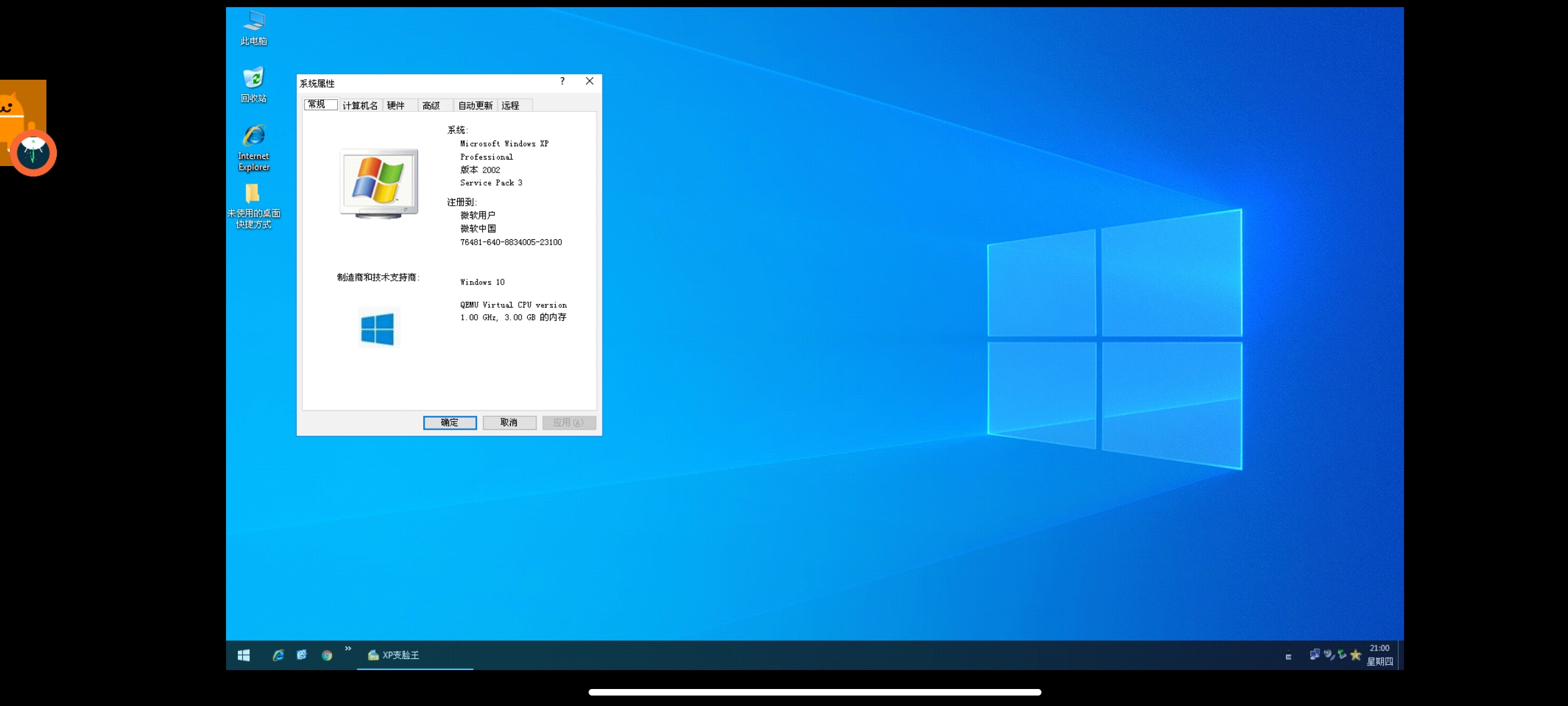Image resolution: width=1568 pixels, height=706 pixels.
Task: Select the 未使用的桌面快捷方式 folder
Action: point(253,206)
